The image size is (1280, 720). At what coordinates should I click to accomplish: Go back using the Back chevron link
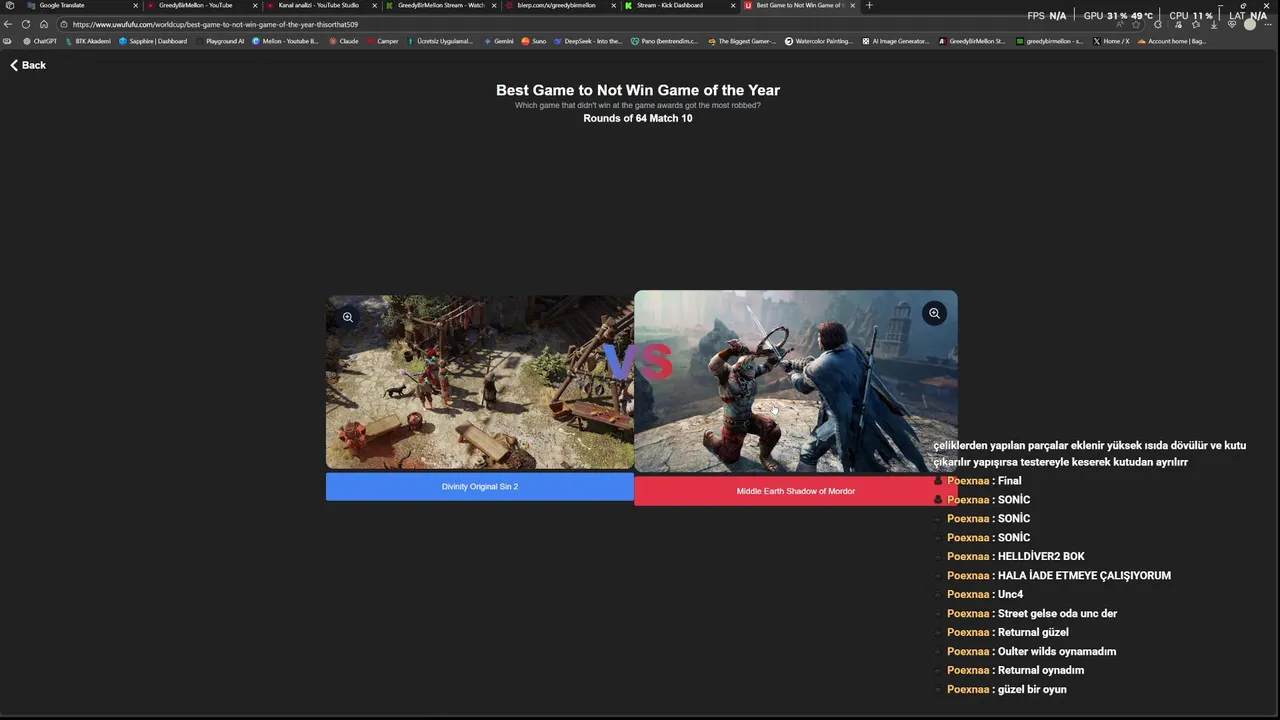(28, 65)
